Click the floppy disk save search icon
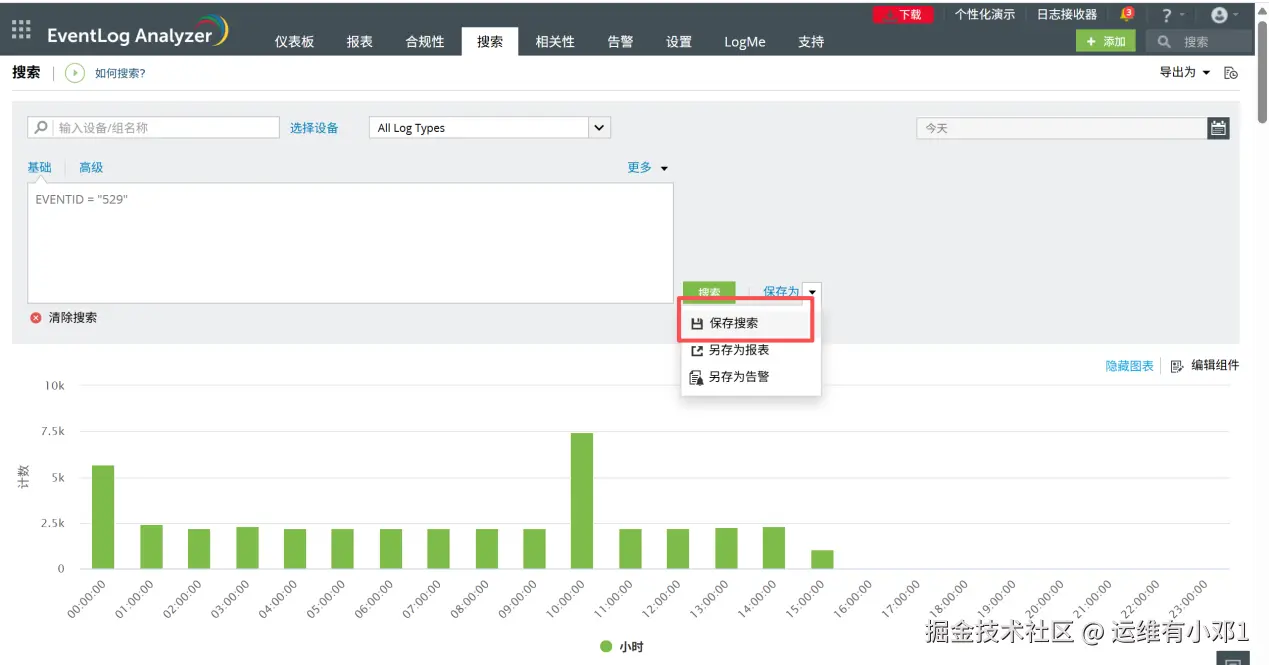This screenshot has width=1269, height=665. pyautogui.click(x=697, y=324)
